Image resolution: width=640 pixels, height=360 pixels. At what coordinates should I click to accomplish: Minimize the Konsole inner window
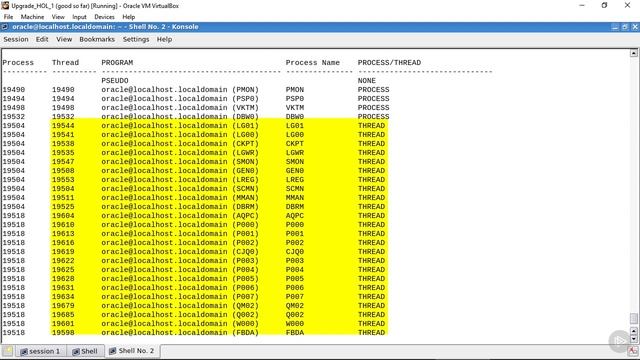615,27
